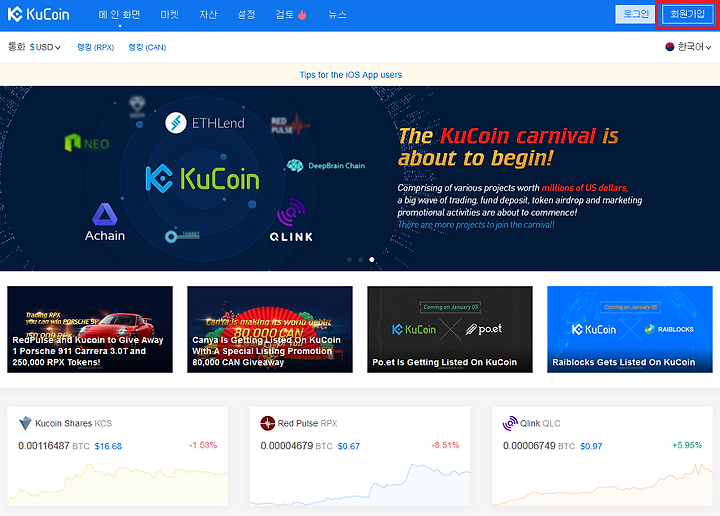Image resolution: width=720 pixels, height=516 pixels.
Task: Open Tips for the iOS App users link
Action: click(x=351, y=75)
